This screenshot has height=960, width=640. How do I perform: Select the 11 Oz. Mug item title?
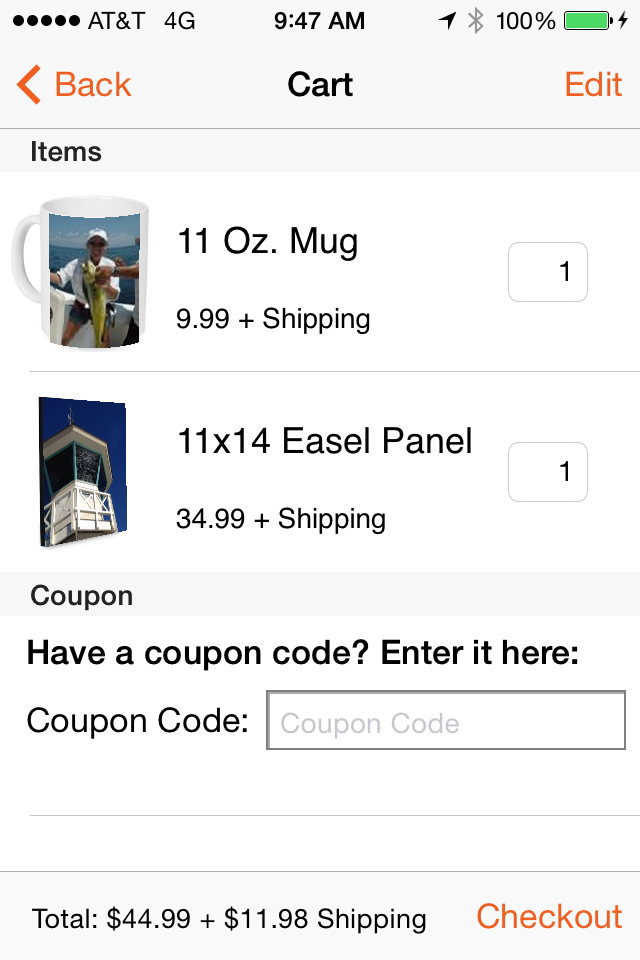[267, 241]
